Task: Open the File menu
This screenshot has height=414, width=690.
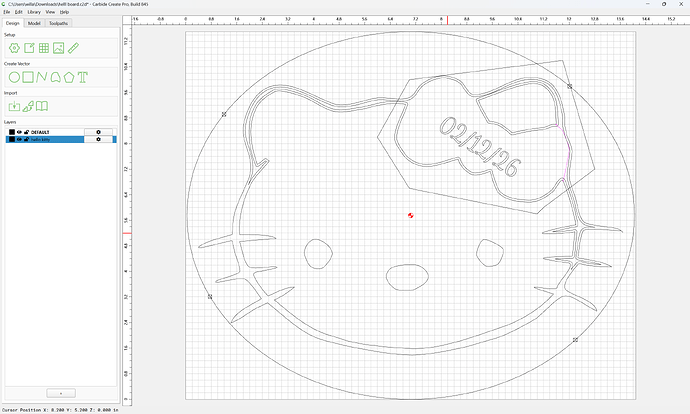Action: click(x=7, y=12)
